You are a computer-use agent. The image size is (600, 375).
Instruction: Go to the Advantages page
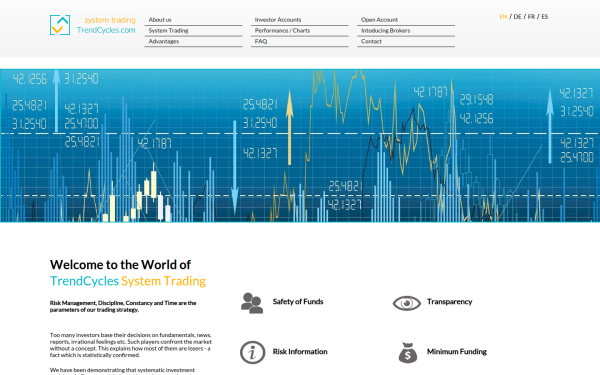point(193,41)
